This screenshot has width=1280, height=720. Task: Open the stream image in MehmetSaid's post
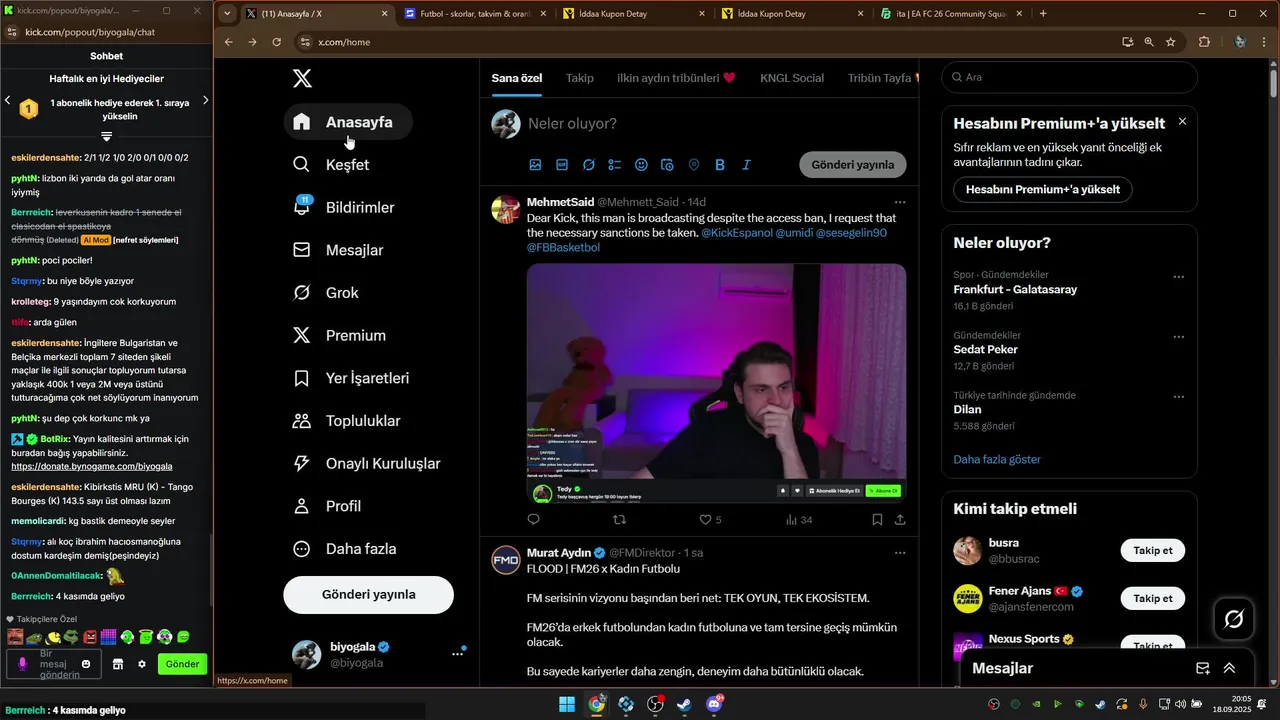(717, 384)
